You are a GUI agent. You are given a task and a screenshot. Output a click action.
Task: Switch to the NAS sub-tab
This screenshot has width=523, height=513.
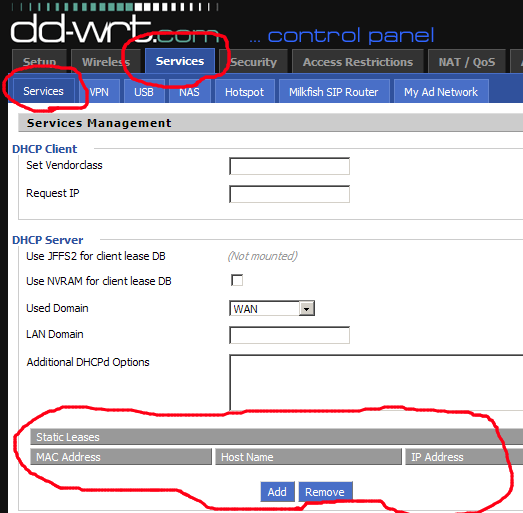click(x=189, y=91)
